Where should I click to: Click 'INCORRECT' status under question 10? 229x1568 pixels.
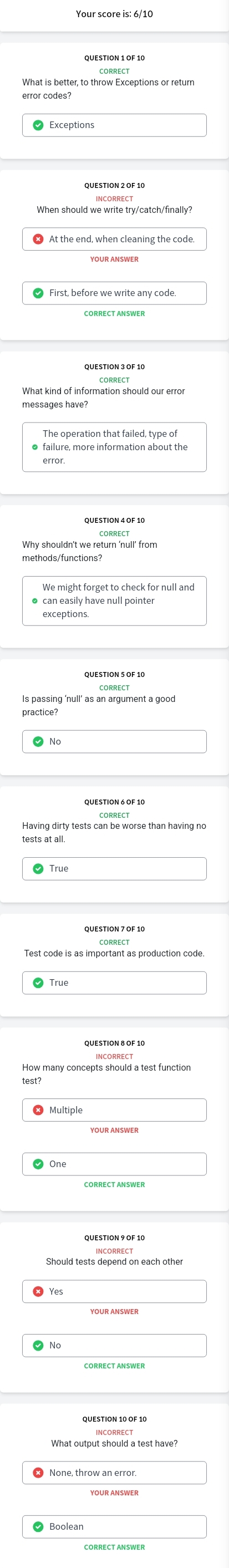click(x=114, y=1432)
